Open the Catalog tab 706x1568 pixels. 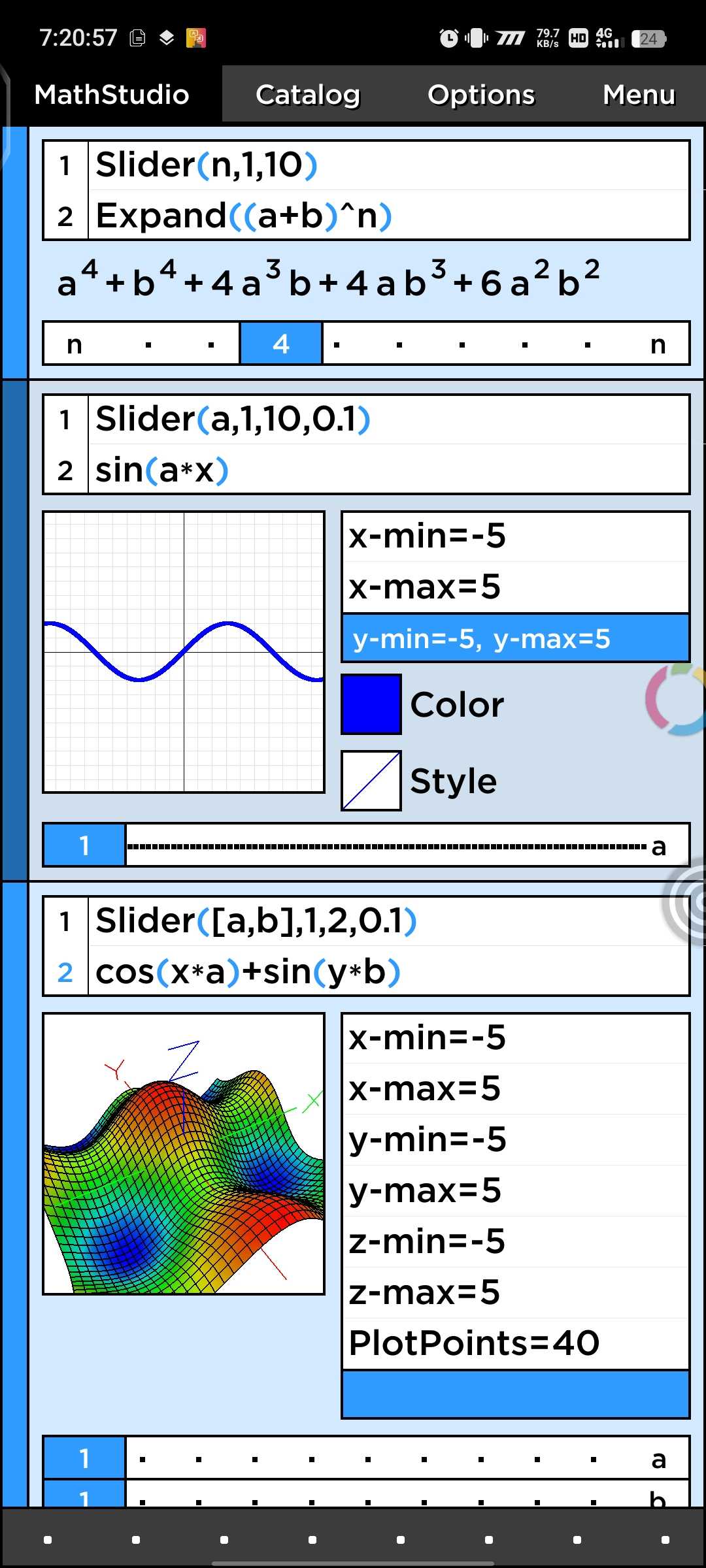point(307,95)
